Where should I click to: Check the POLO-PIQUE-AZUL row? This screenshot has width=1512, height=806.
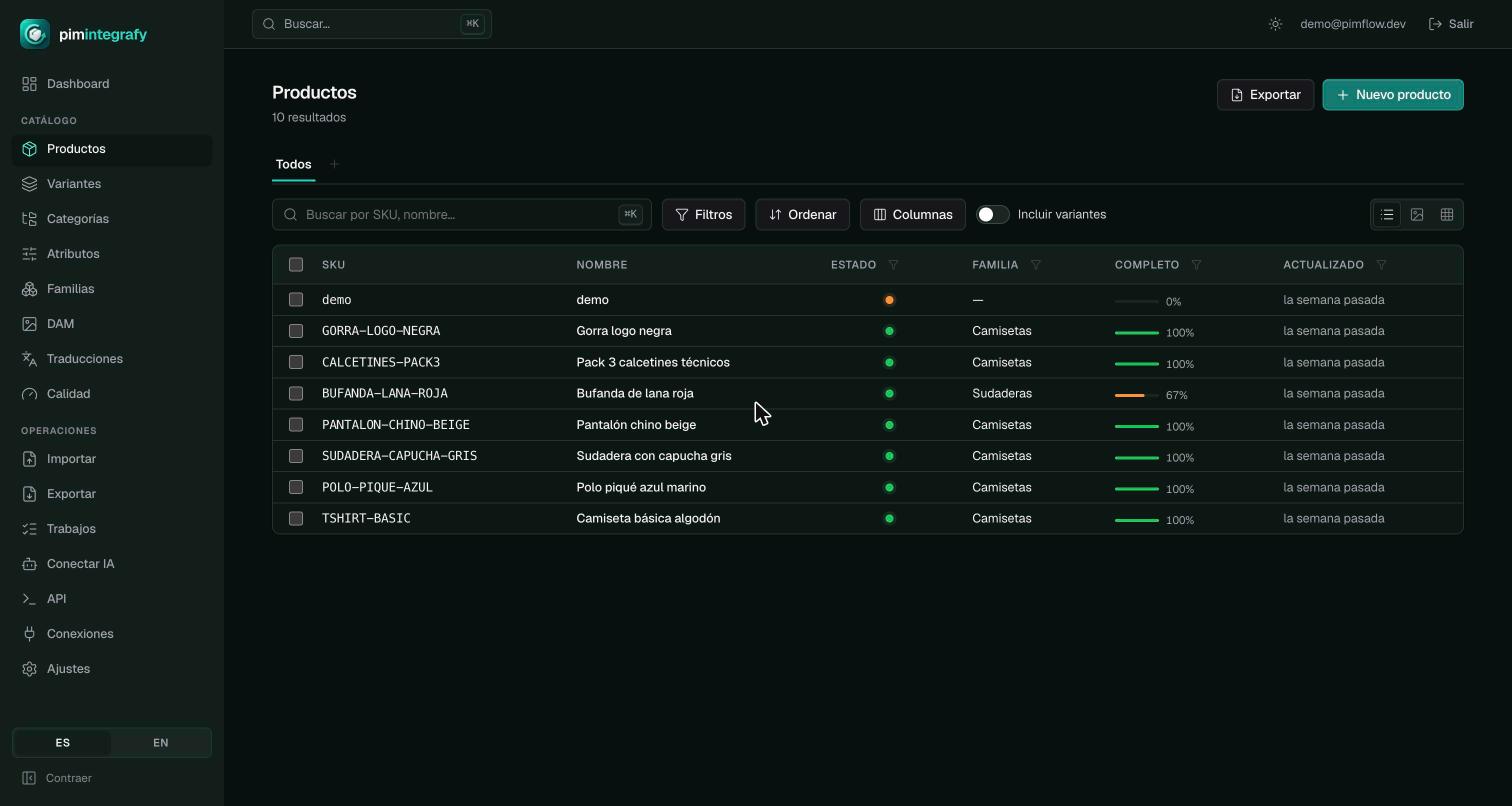[296, 487]
